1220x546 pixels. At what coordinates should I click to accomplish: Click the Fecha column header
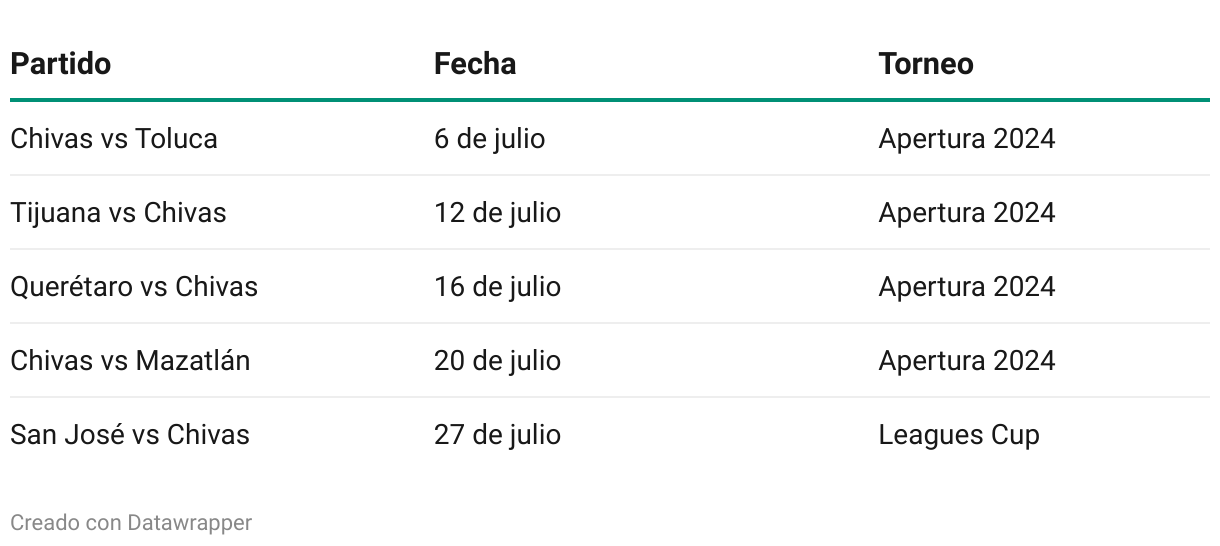point(475,64)
